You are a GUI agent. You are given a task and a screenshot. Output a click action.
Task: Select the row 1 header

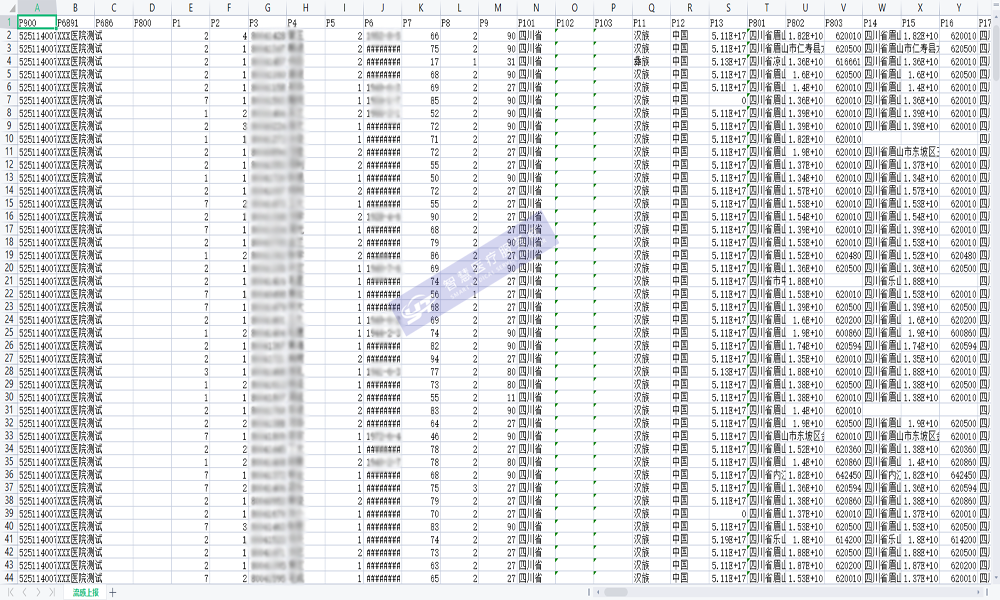click(x=8, y=21)
